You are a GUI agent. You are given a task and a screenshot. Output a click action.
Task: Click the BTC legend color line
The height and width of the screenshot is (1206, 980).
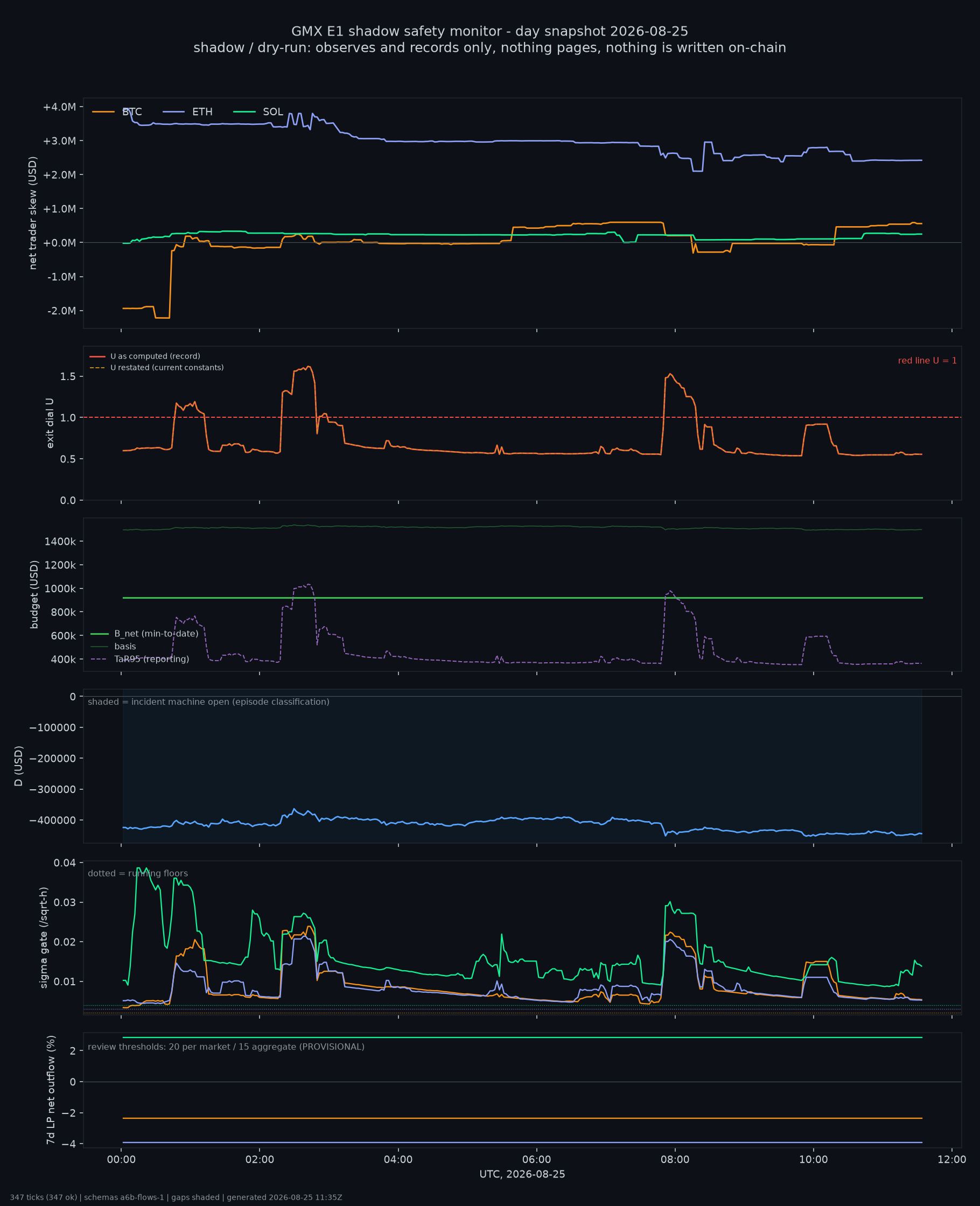[103, 112]
